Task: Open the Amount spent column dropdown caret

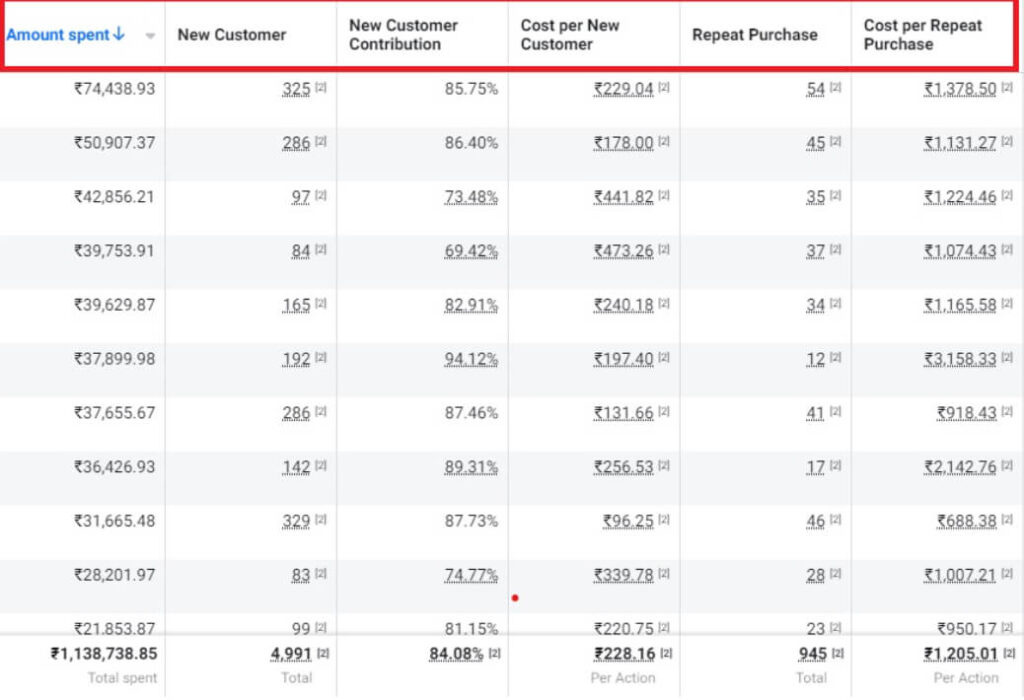Action: (x=150, y=36)
